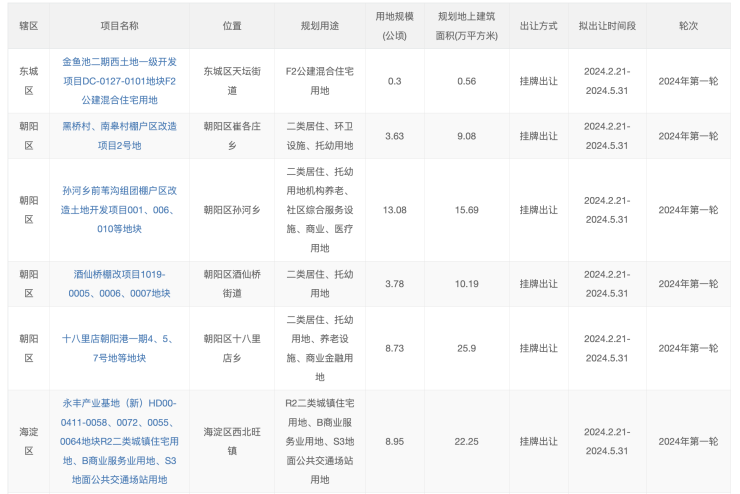Select the 13.08 land area cell
The width and height of the screenshot is (740, 494).
pos(394,210)
